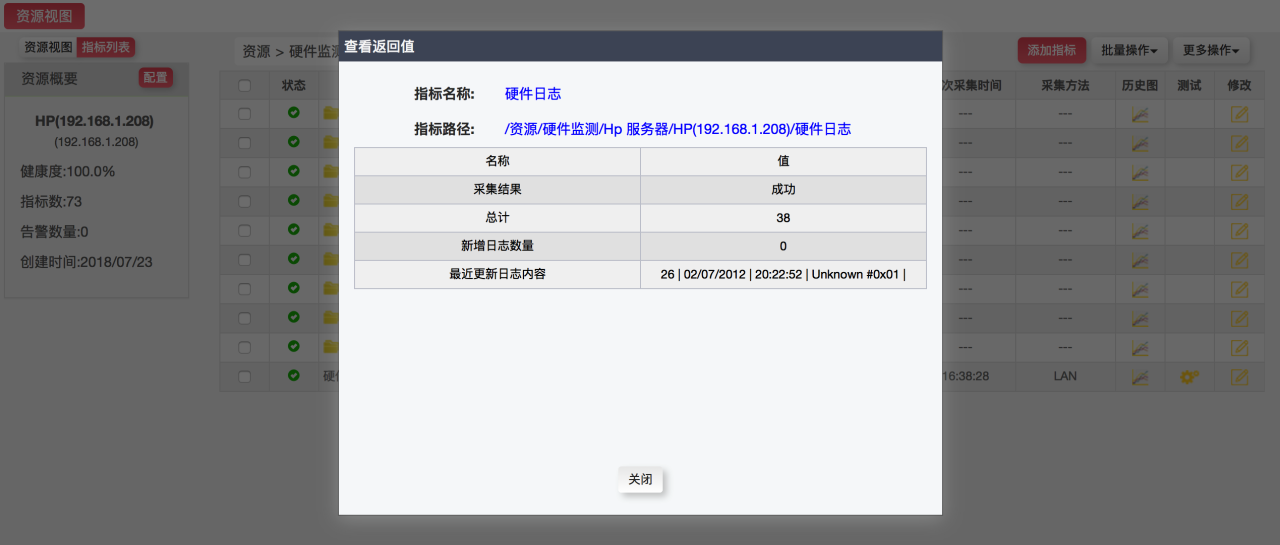Switch to the 指标列表 tab
Viewport: 1280px width, 545px height.
pos(105,47)
